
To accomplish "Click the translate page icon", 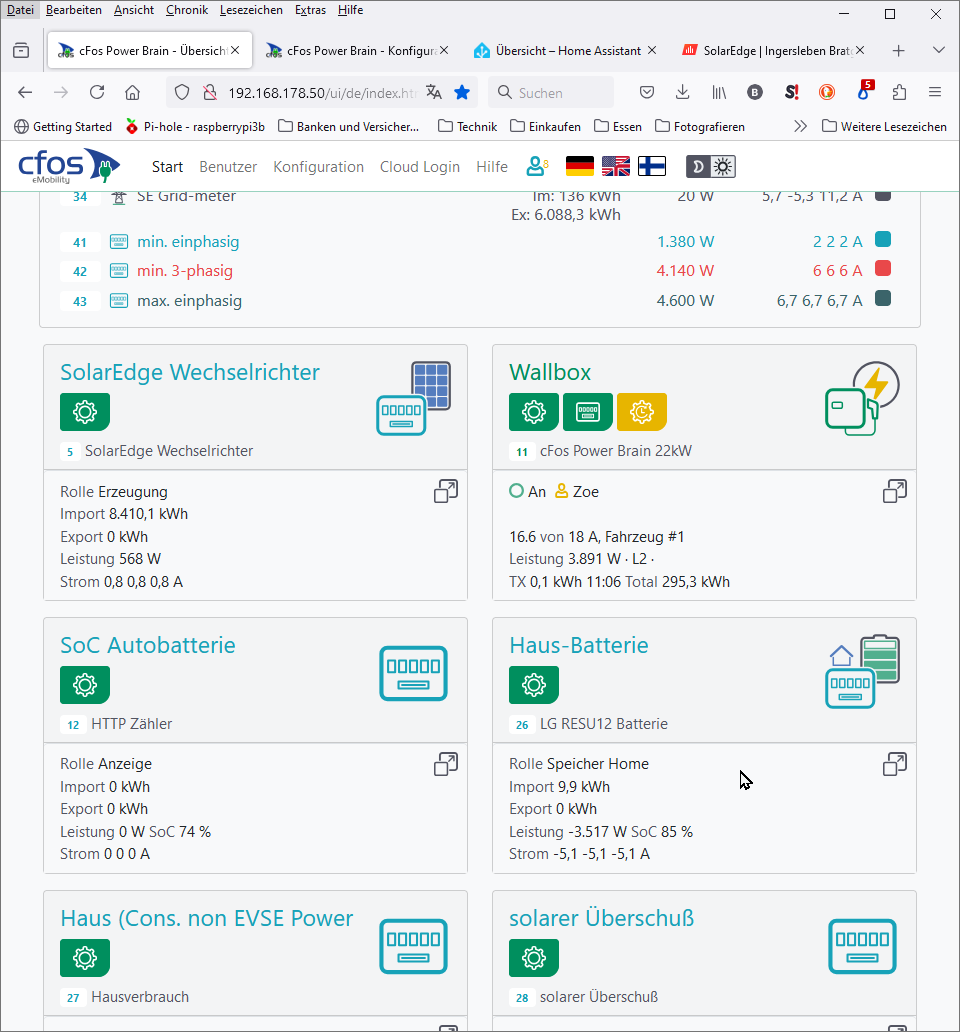I will (x=434, y=92).
